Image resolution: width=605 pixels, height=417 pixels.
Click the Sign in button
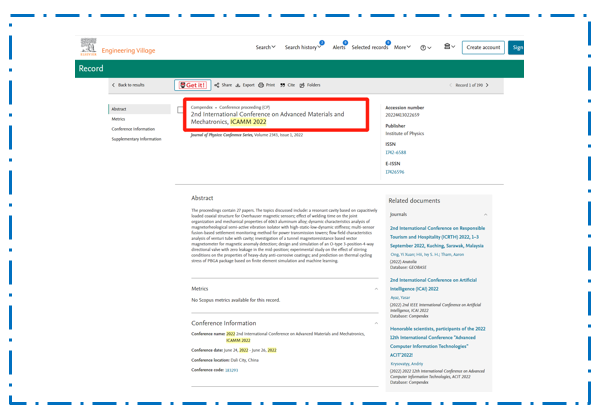tap(516, 47)
